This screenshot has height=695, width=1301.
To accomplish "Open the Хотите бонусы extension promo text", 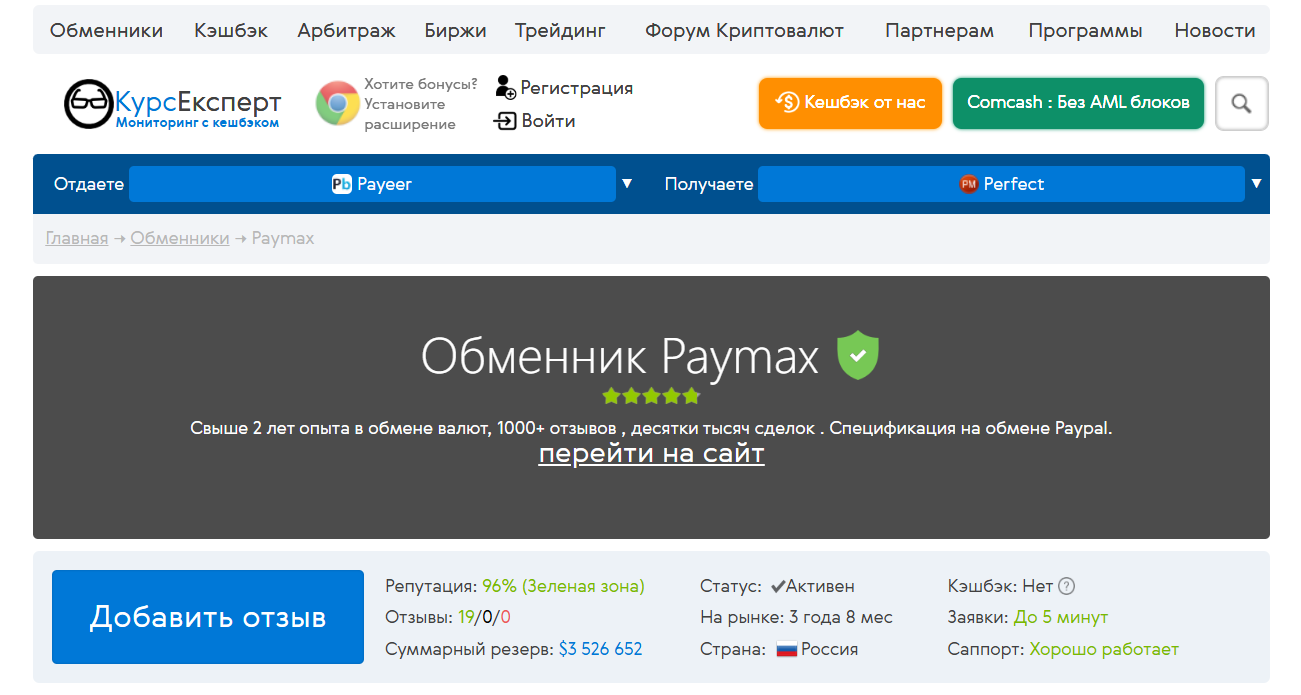I will 420,104.
